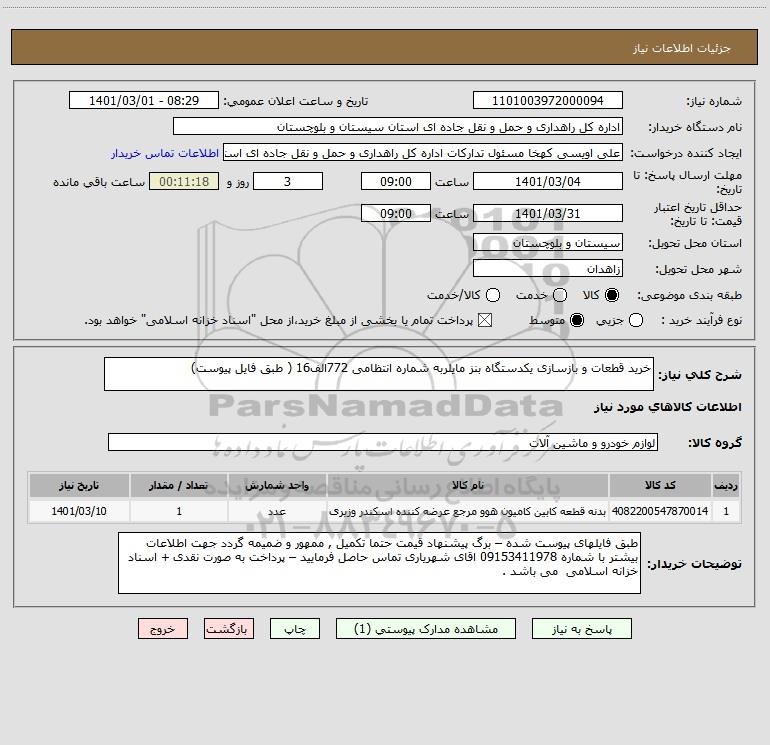Click the اطلاعات کالاهای مورد نیاز heading

[x=667, y=407]
